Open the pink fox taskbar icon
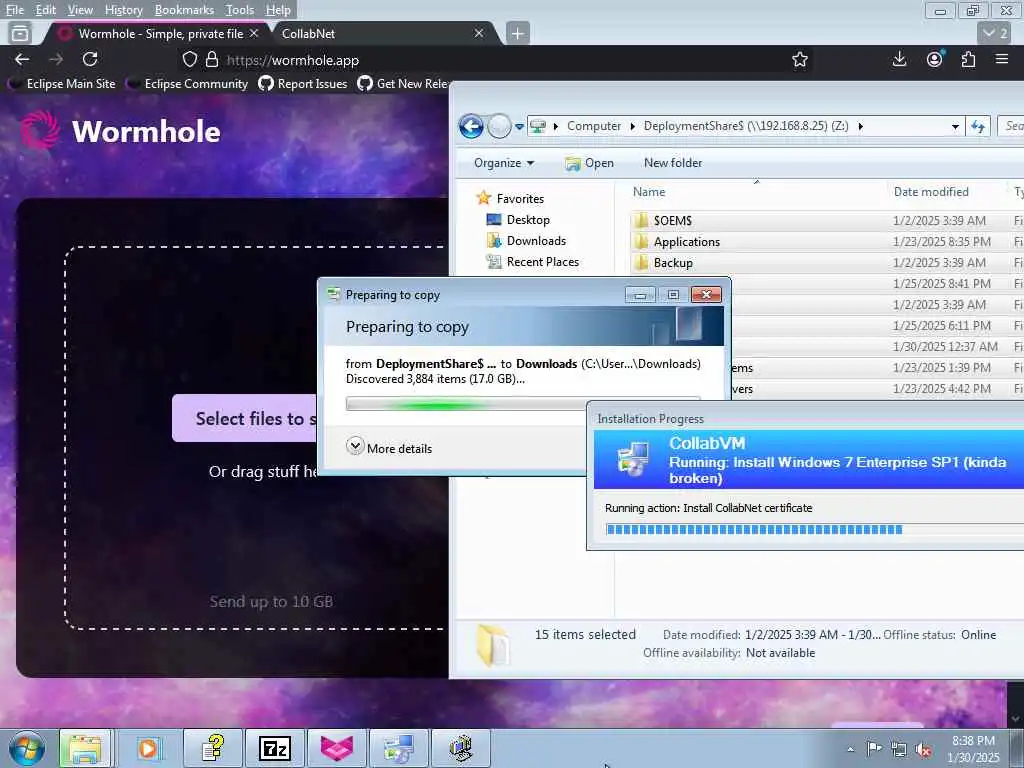Viewport: 1024px width, 768px height. point(337,748)
